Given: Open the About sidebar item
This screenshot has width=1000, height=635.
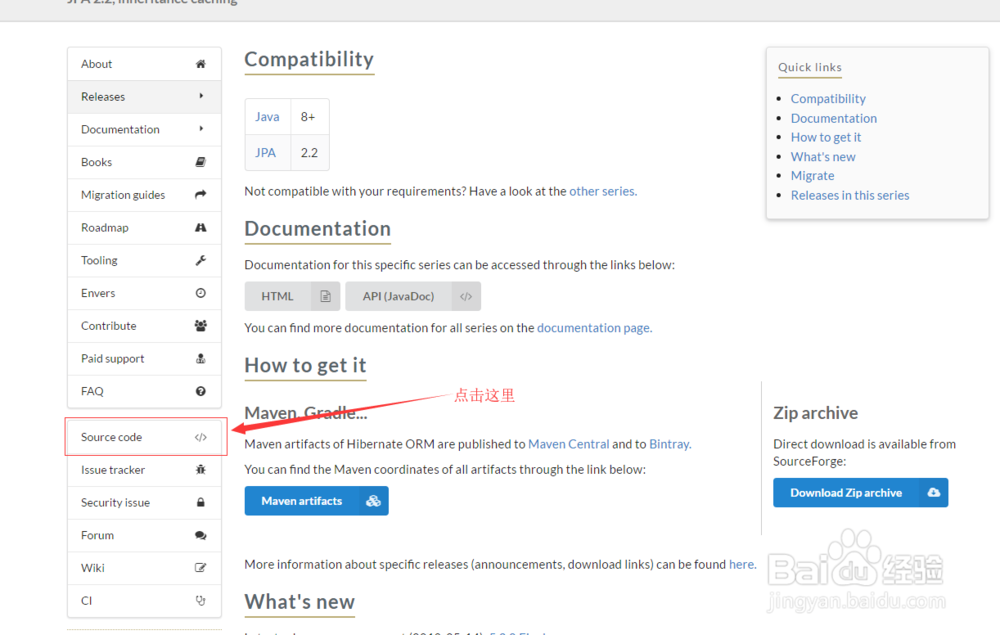Looking at the screenshot, I should point(144,64).
